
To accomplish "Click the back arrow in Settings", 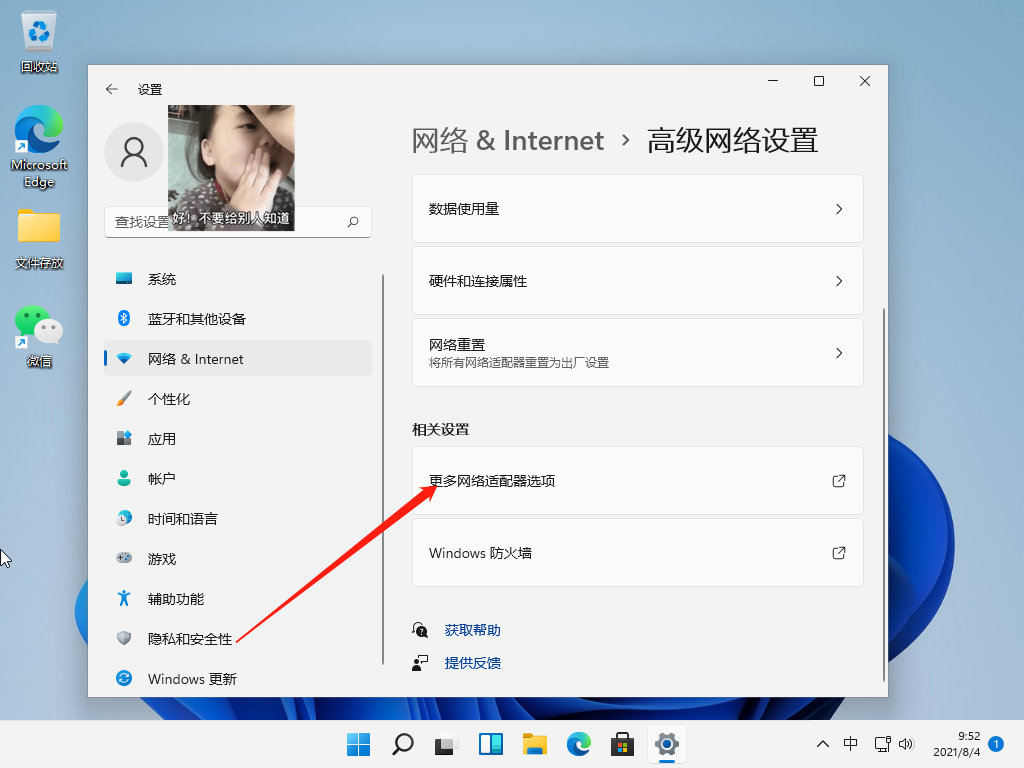I will coord(112,89).
